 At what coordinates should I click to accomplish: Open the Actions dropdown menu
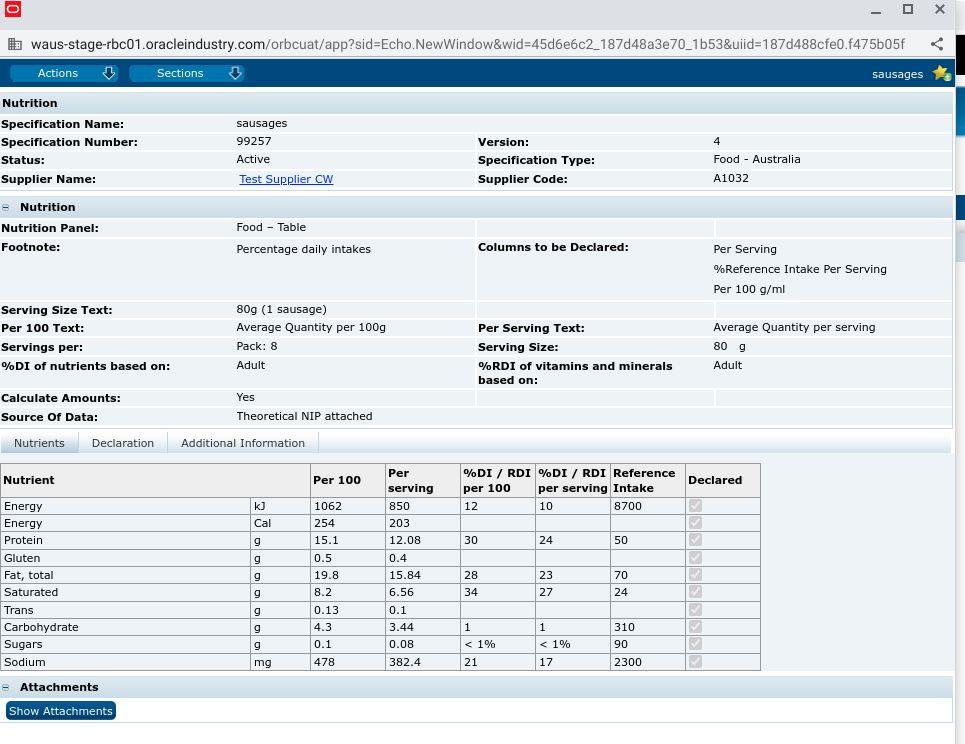pos(64,73)
